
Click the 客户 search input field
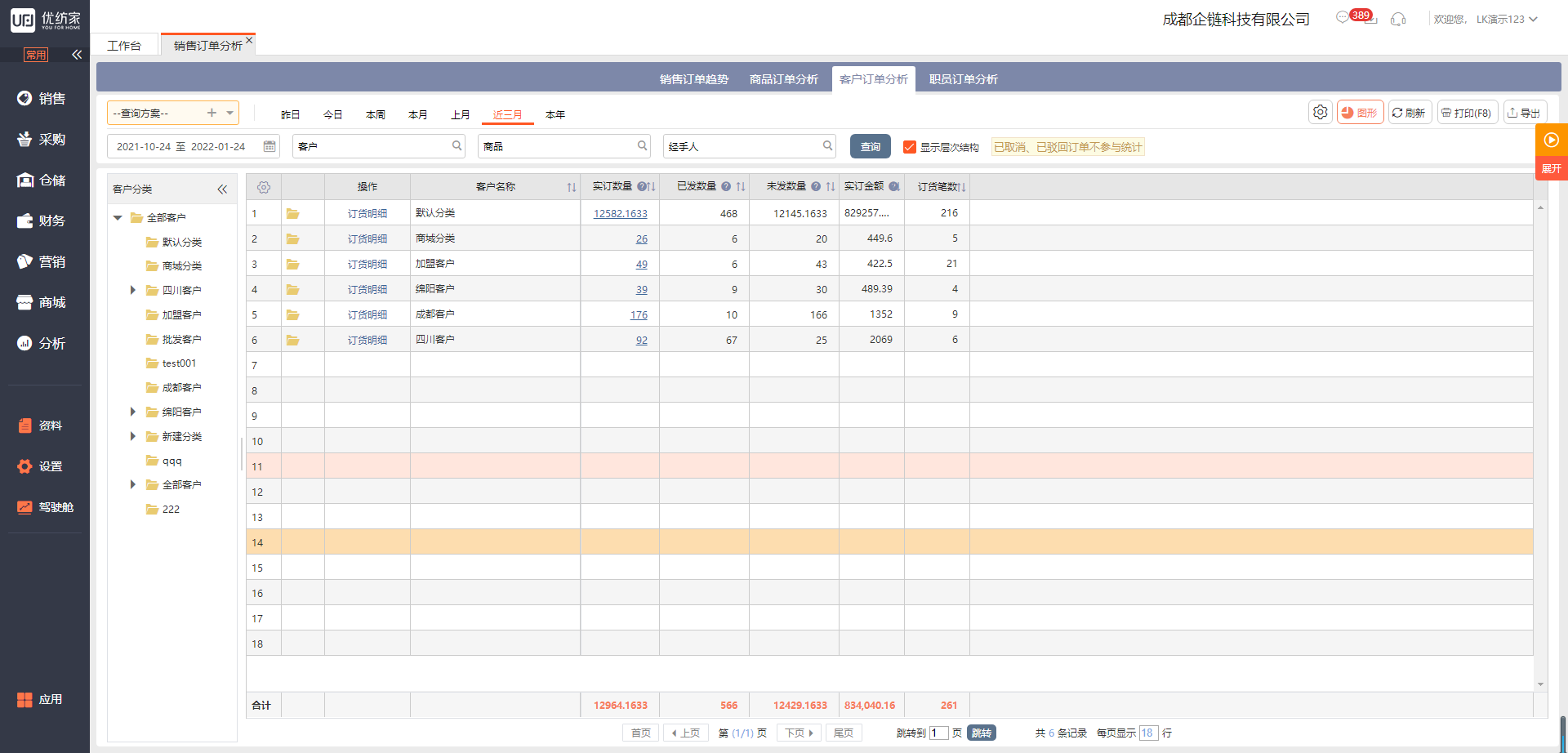coord(372,146)
